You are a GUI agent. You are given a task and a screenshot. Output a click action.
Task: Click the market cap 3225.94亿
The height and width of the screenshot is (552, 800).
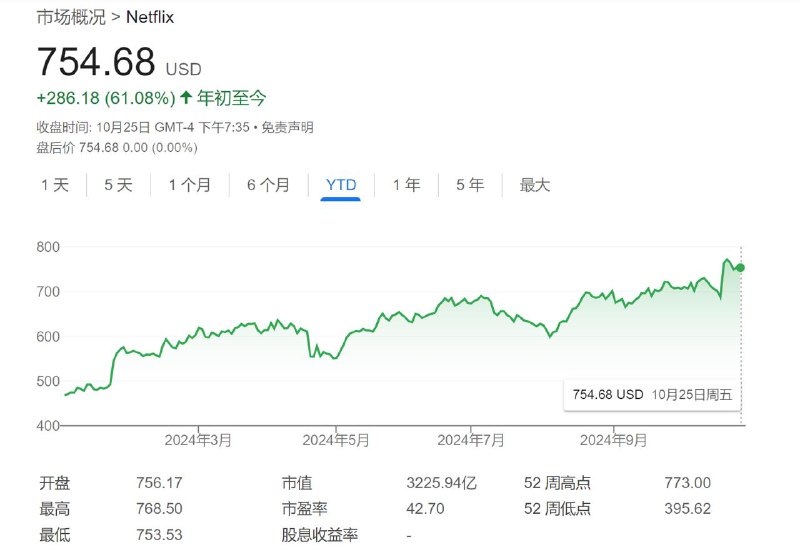(441, 483)
